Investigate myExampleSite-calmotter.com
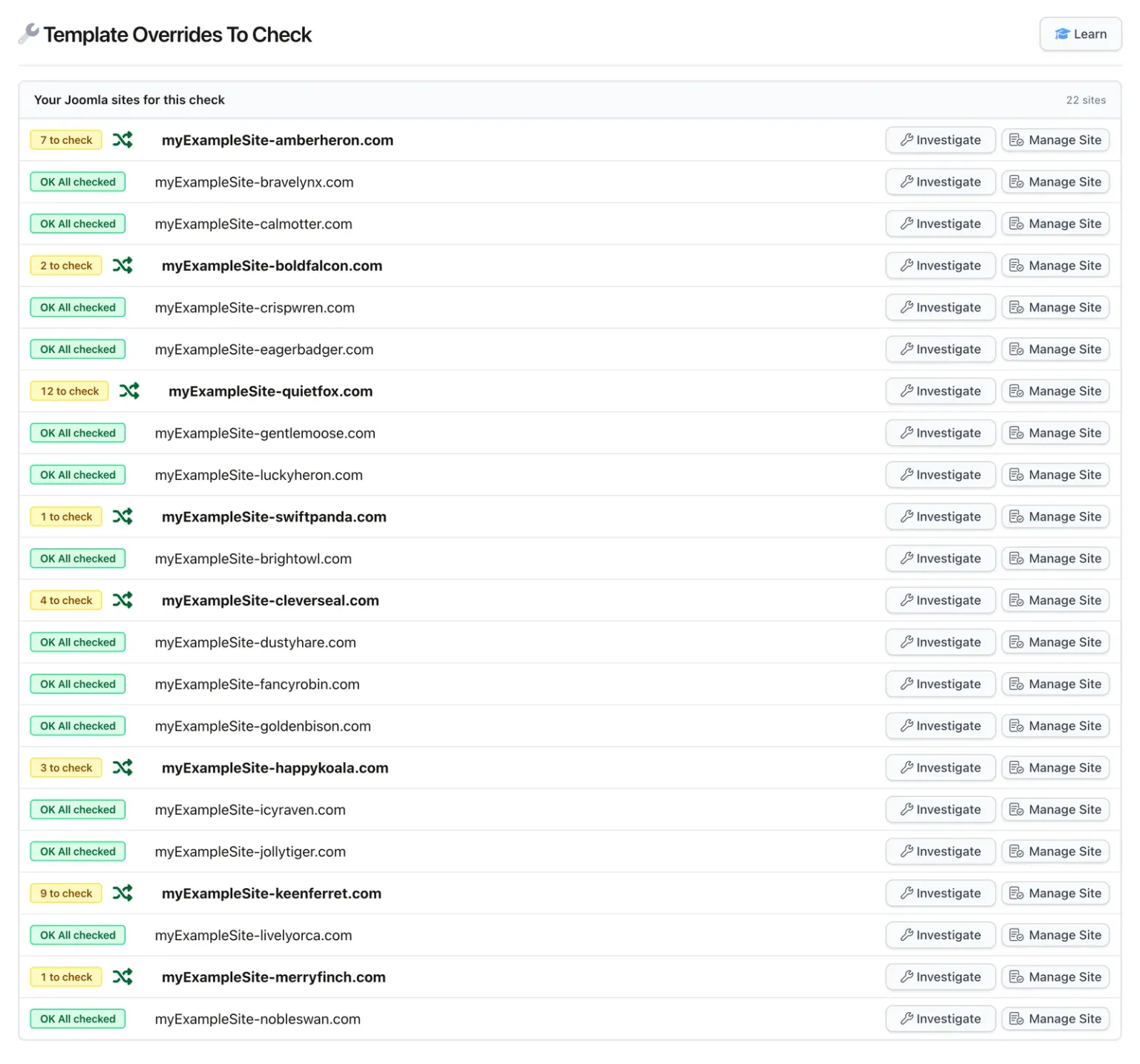The height and width of the screenshot is (1064, 1140). [940, 223]
